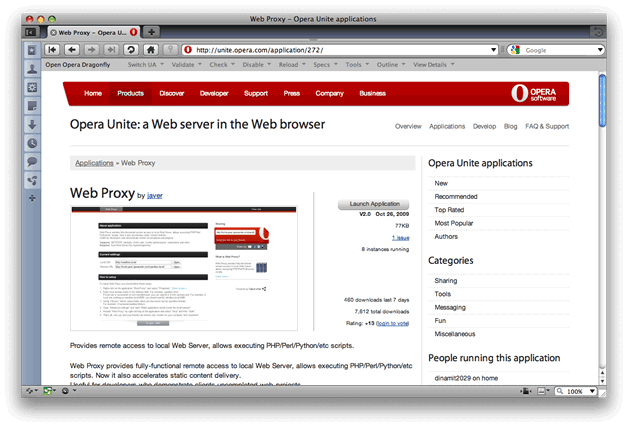This screenshot has height=427, width=628.
Task: Follow the Applications breadcrumb link
Action: tap(94, 163)
